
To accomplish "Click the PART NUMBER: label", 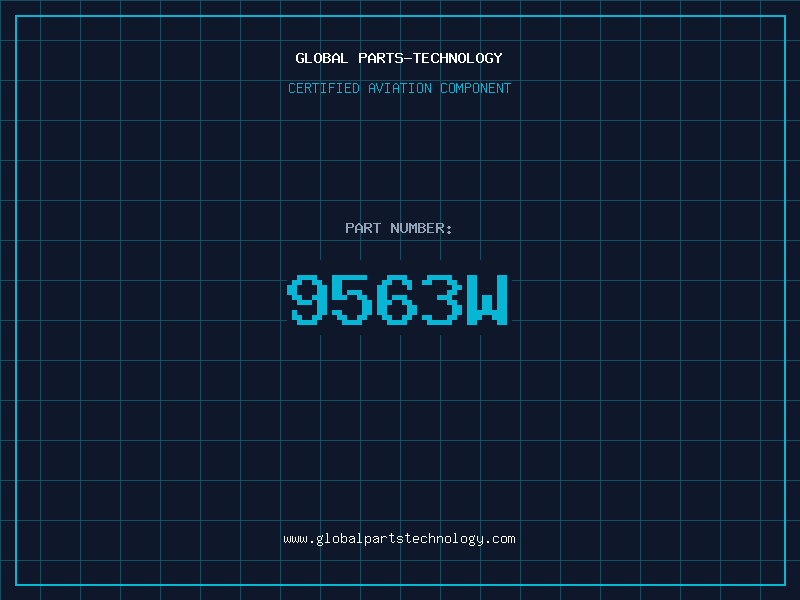I will (x=399, y=228).
